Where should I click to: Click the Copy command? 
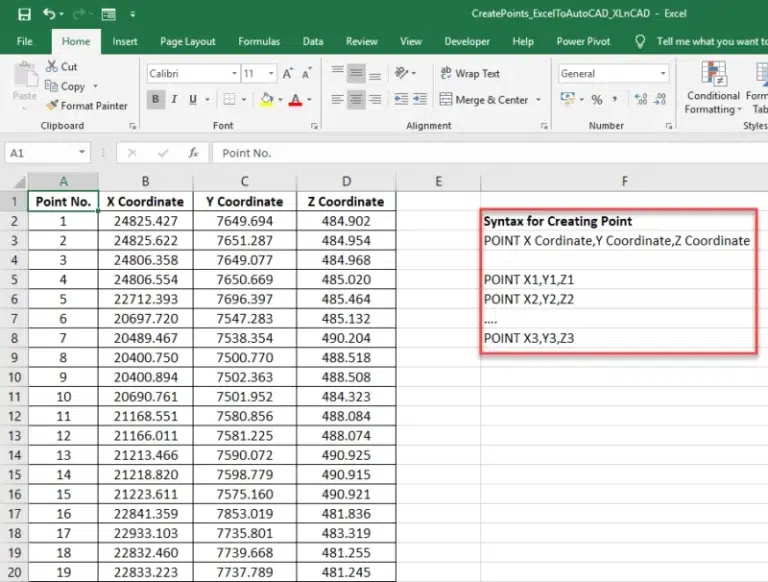(x=65, y=86)
